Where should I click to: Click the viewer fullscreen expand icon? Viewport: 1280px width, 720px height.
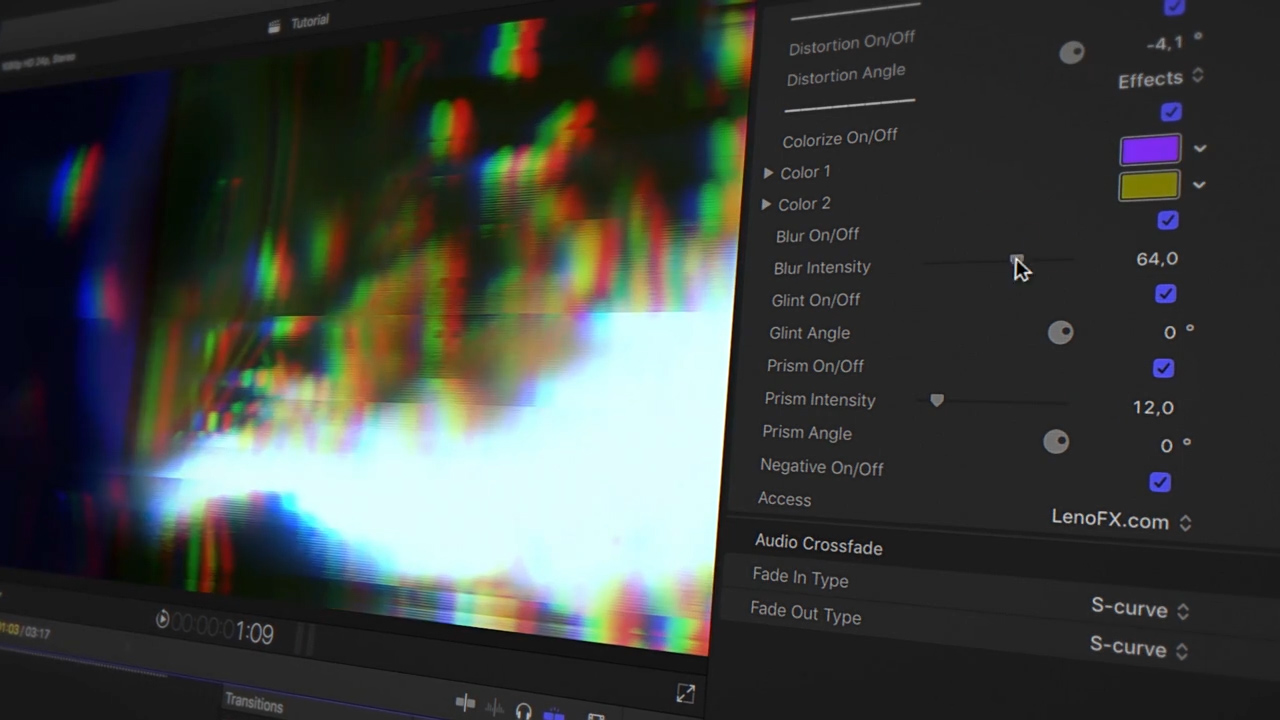pyautogui.click(x=685, y=693)
